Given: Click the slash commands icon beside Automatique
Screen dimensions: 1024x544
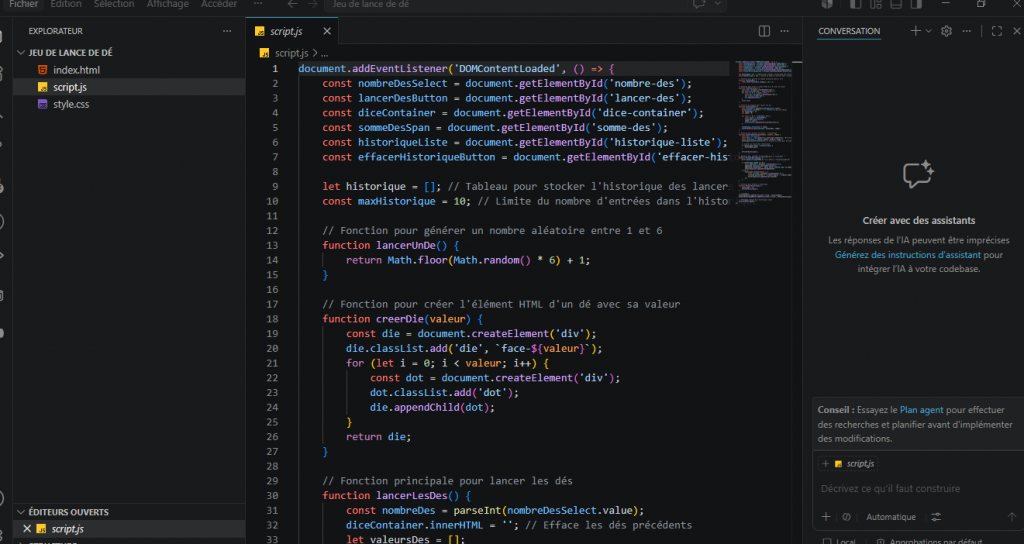Looking at the screenshot, I should pyautogui.click(x=846, y=517).
